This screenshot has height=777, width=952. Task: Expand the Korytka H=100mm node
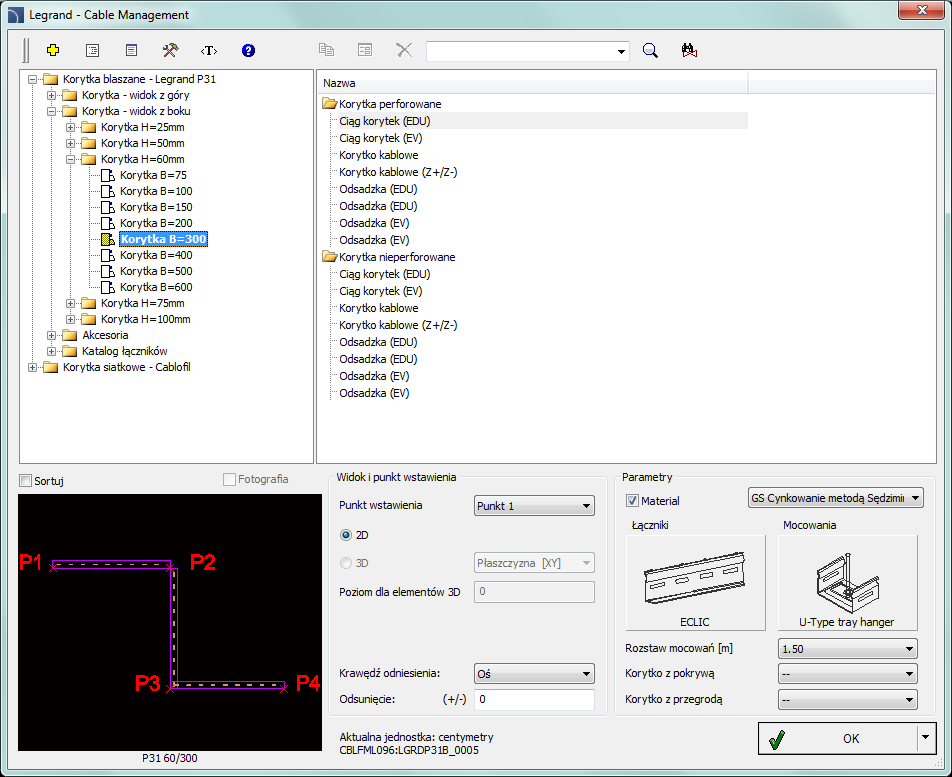70,319
